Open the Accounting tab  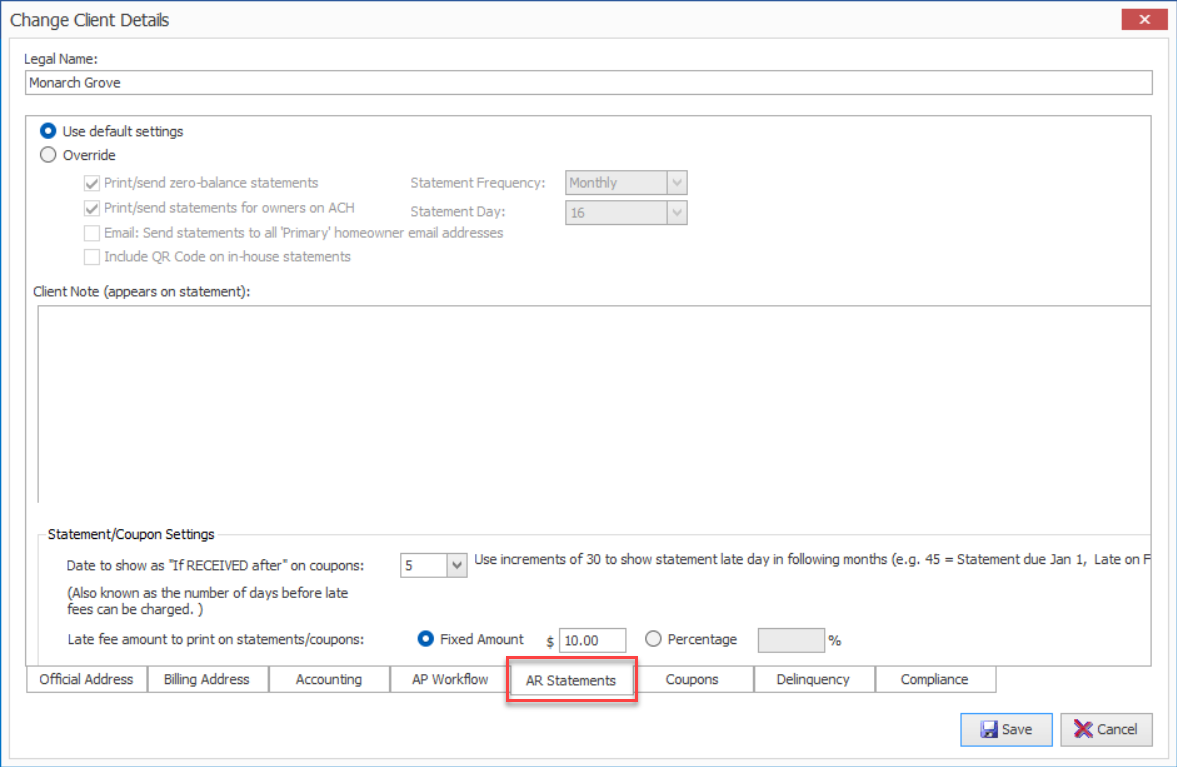[329, 680]
